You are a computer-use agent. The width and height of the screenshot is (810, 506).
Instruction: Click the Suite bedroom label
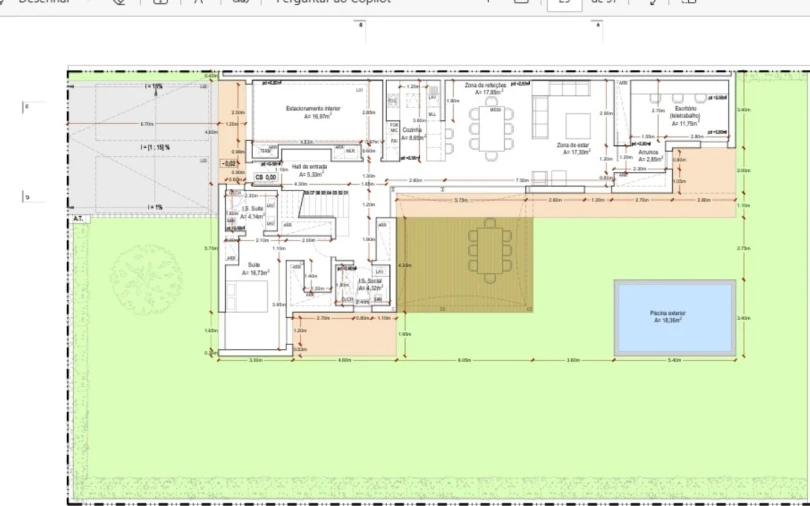pos(256,267)
